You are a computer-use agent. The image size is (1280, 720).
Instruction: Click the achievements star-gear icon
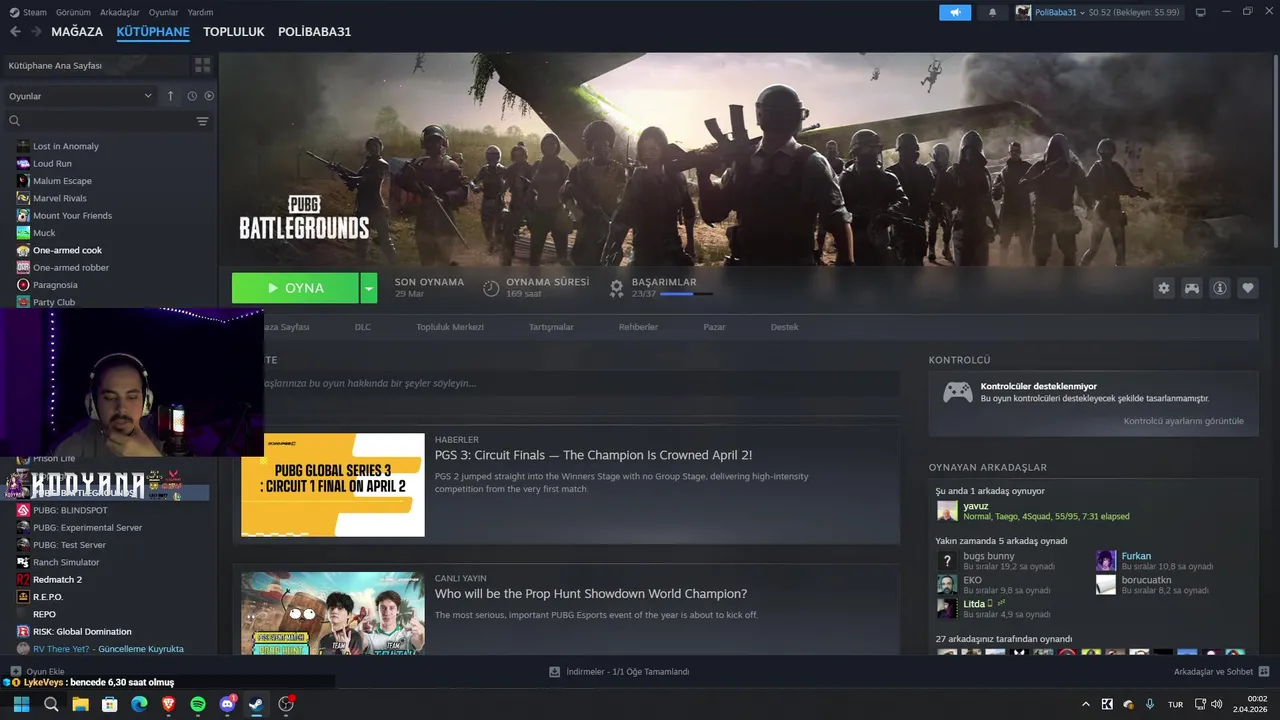point(617,288)
